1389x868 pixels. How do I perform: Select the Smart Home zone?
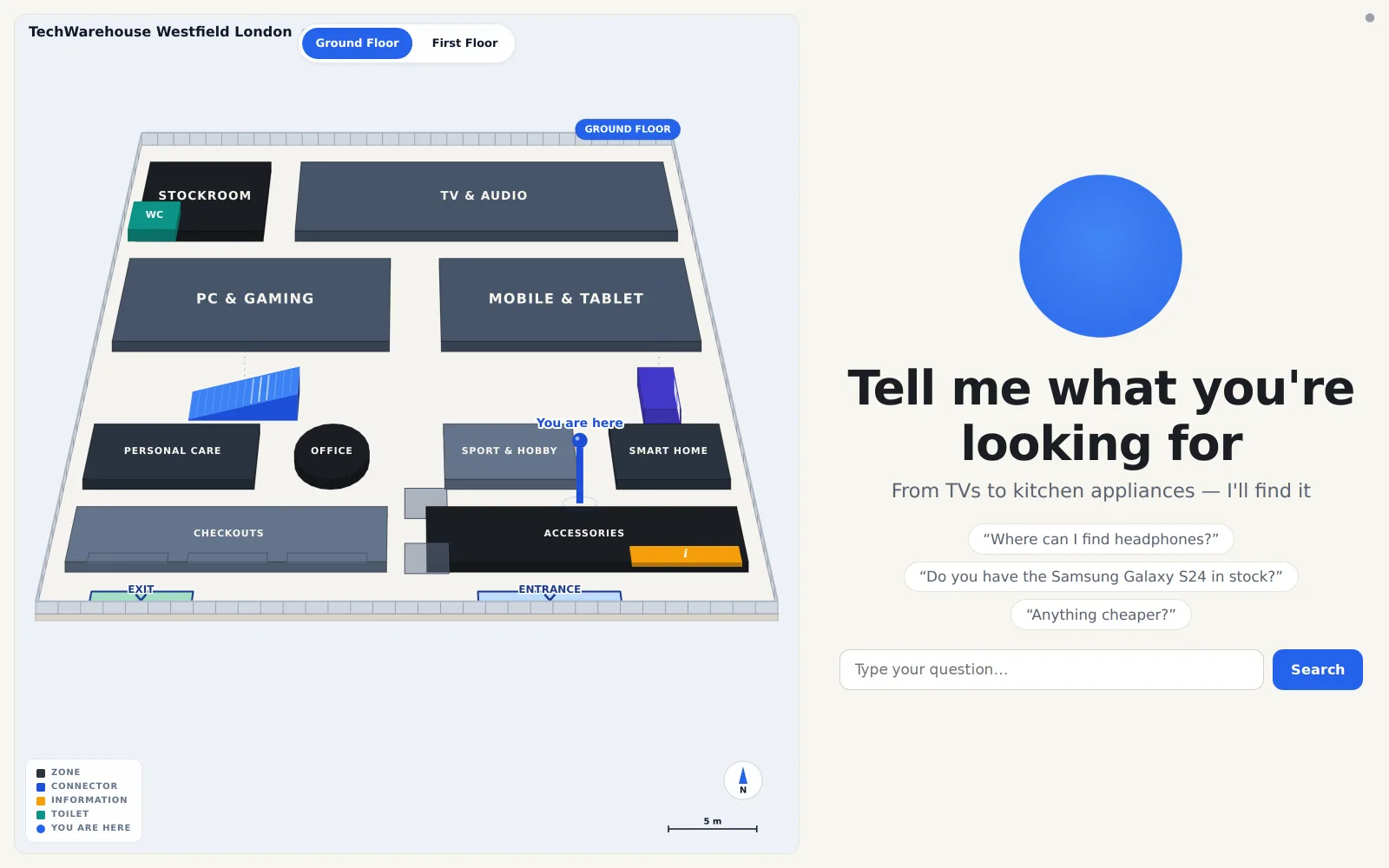[x=669, y=455]
